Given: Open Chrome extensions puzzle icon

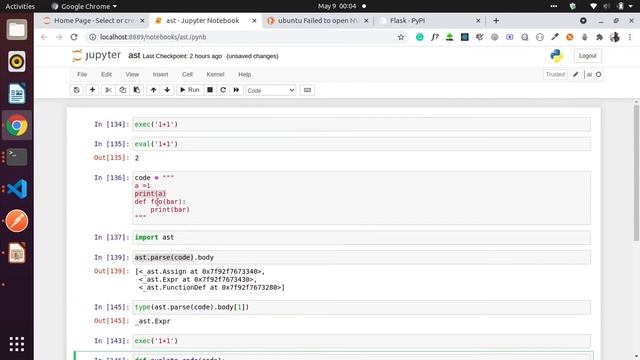Looking at the screenshot, I should tap(599, 37).
